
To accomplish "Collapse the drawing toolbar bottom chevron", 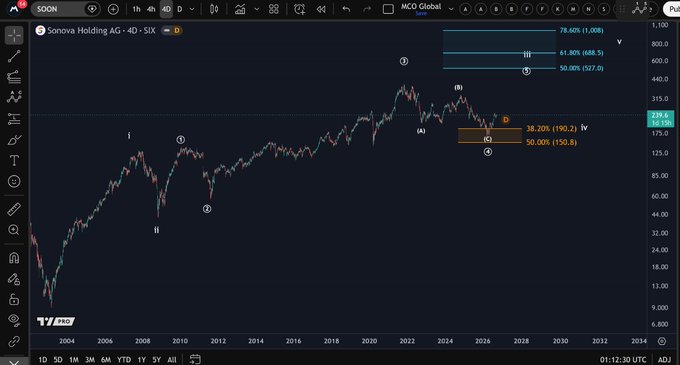I will pos(14,362).
